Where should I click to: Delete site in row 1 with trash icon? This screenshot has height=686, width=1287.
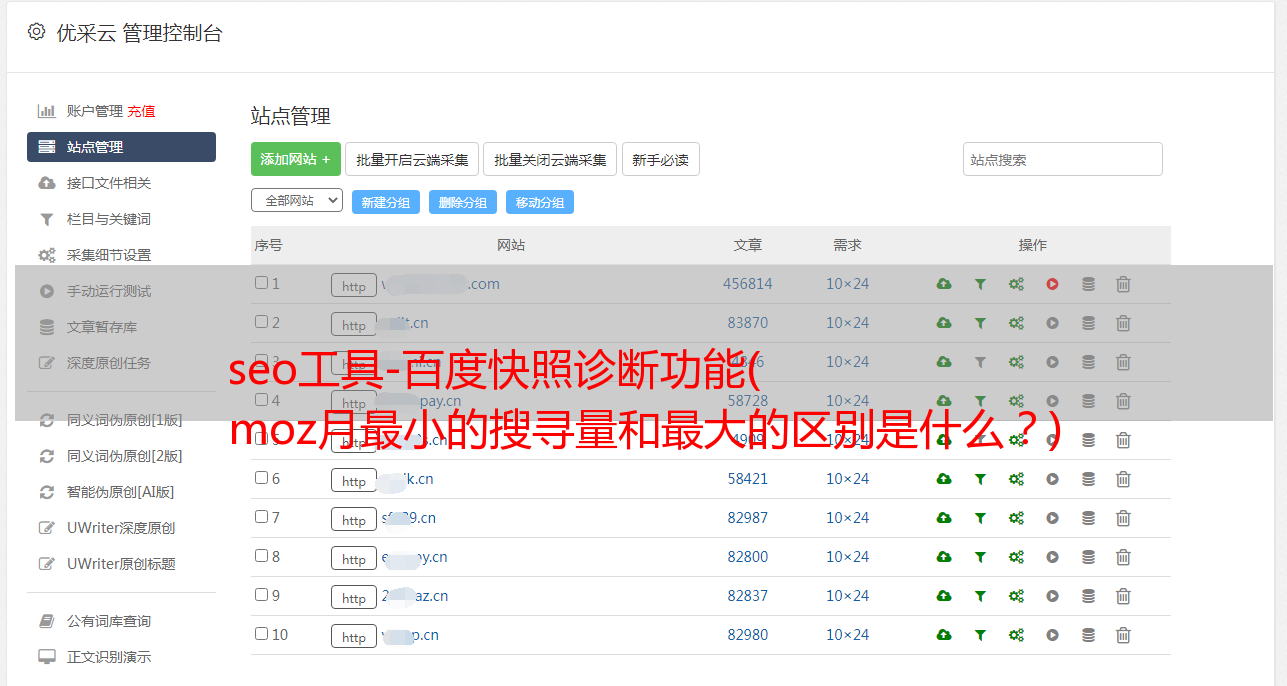pyautogui.click(x=1123, y=284)
